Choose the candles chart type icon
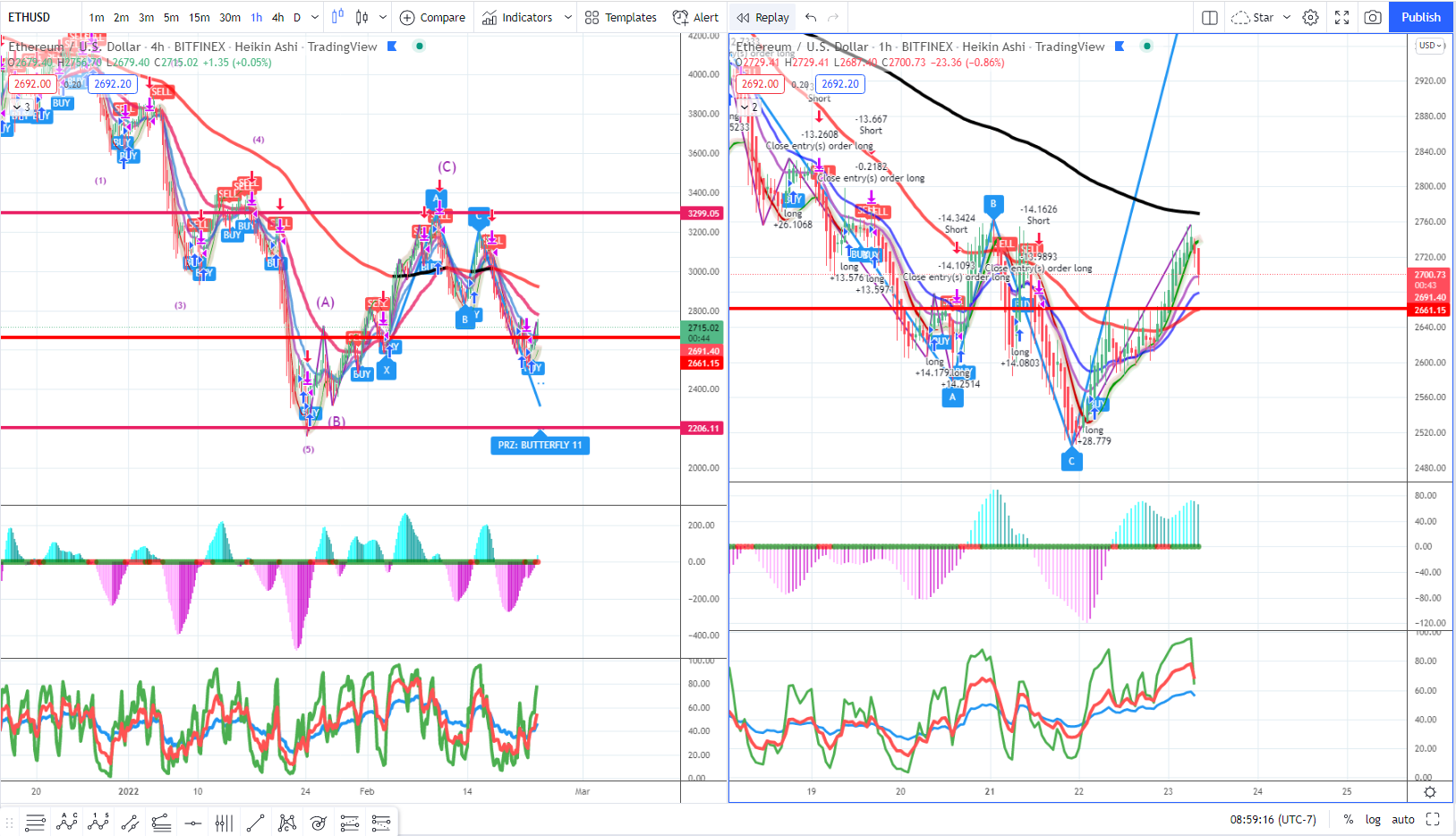Viewport: 1456px width, 836px height. tap(362, 17)
